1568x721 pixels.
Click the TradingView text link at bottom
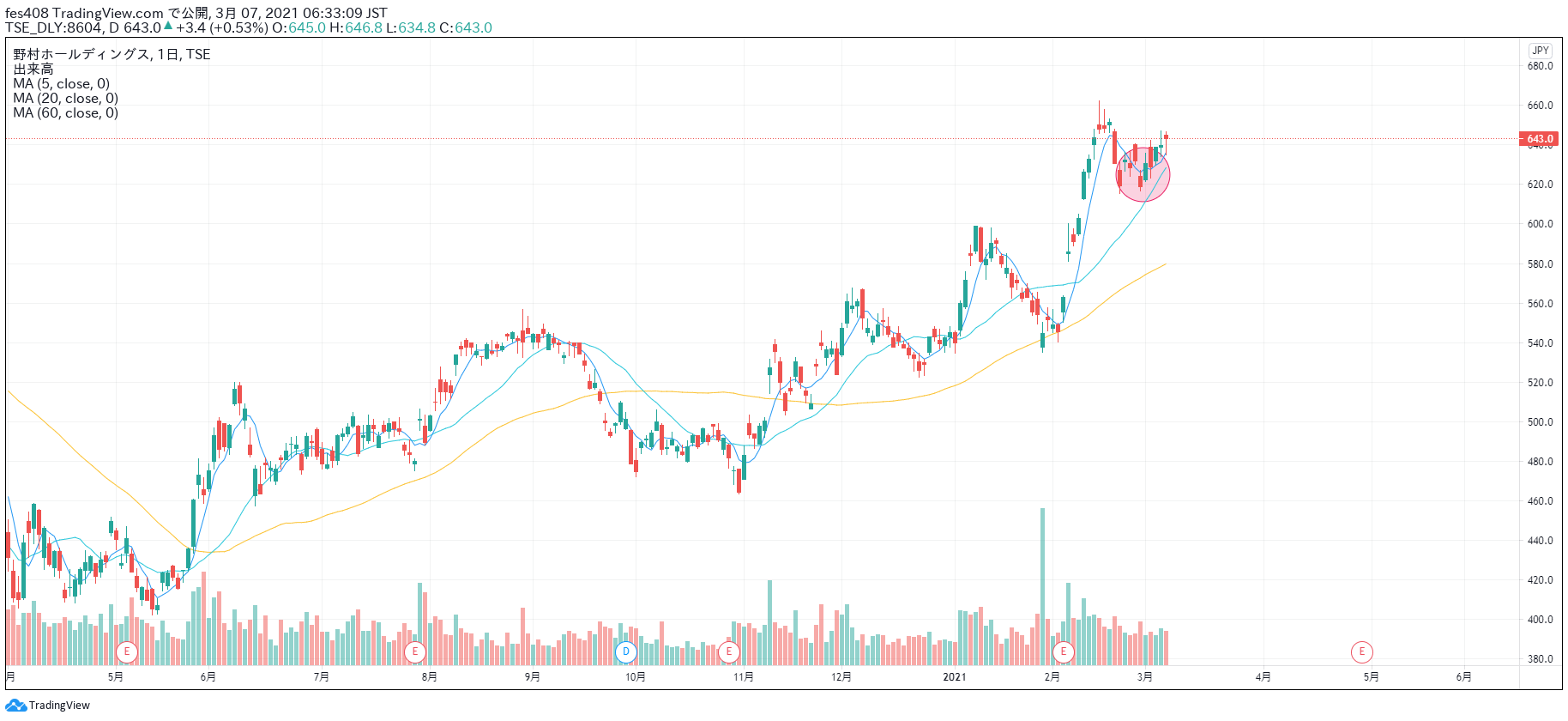click(59, 706)
